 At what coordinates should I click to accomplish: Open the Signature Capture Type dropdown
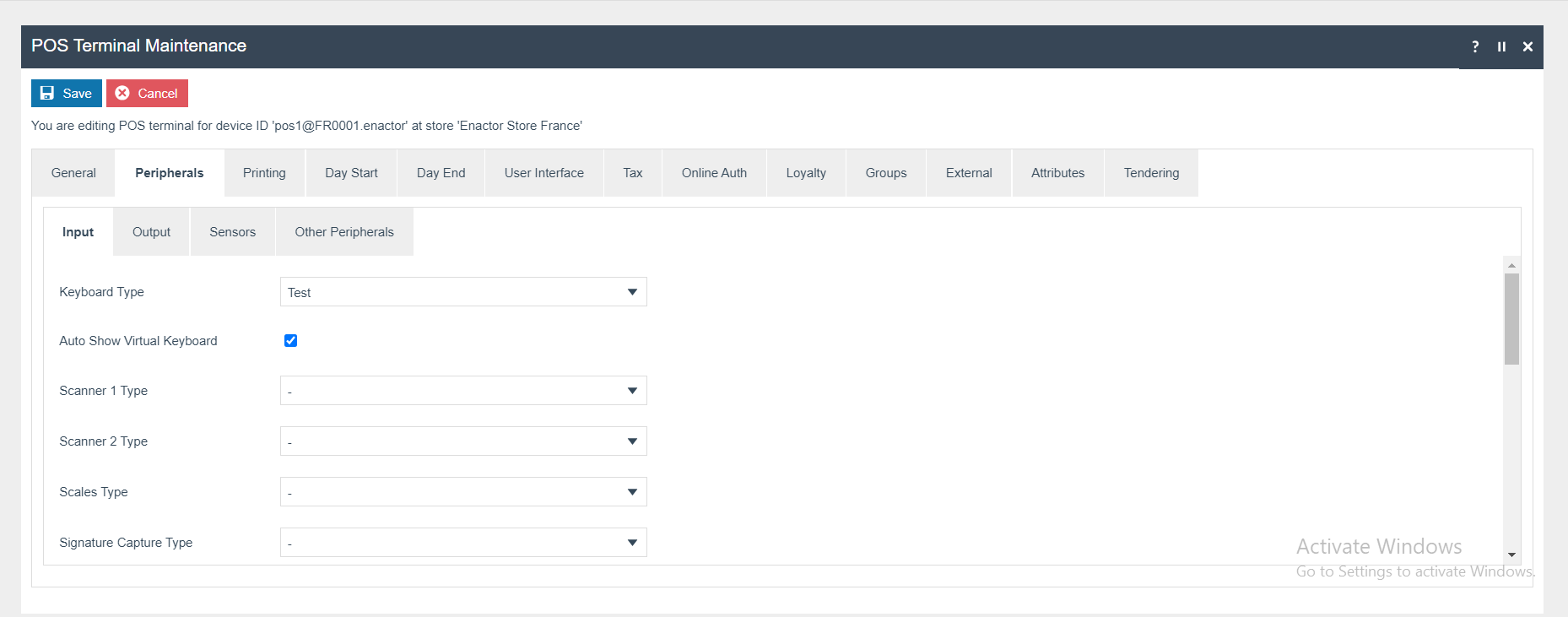click(463, 543)
